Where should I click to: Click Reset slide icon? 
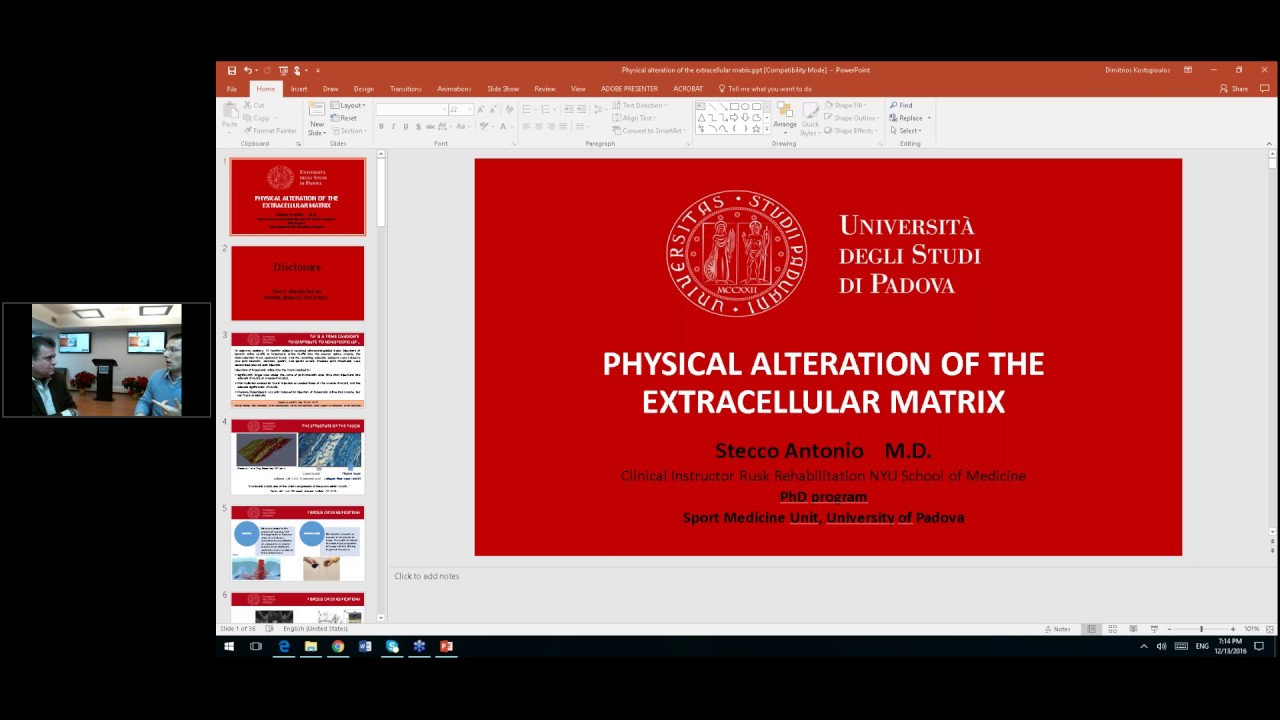click(335, 118)
